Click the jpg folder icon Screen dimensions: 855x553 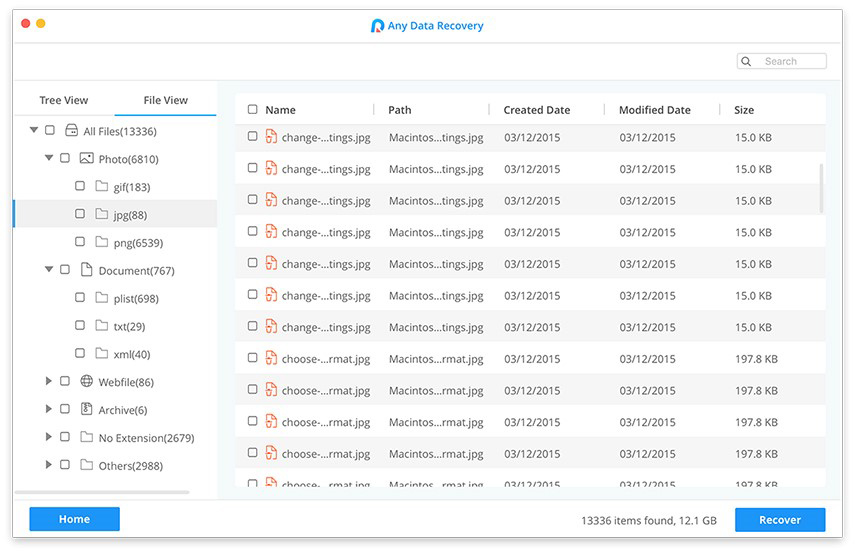[101, 214]
